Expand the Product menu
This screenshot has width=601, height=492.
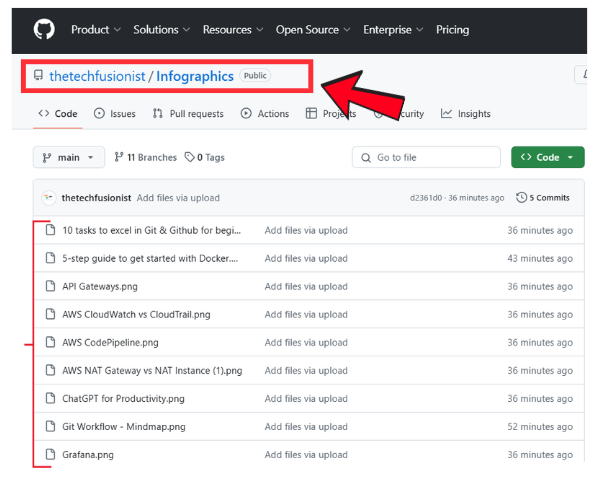[96, 30]
